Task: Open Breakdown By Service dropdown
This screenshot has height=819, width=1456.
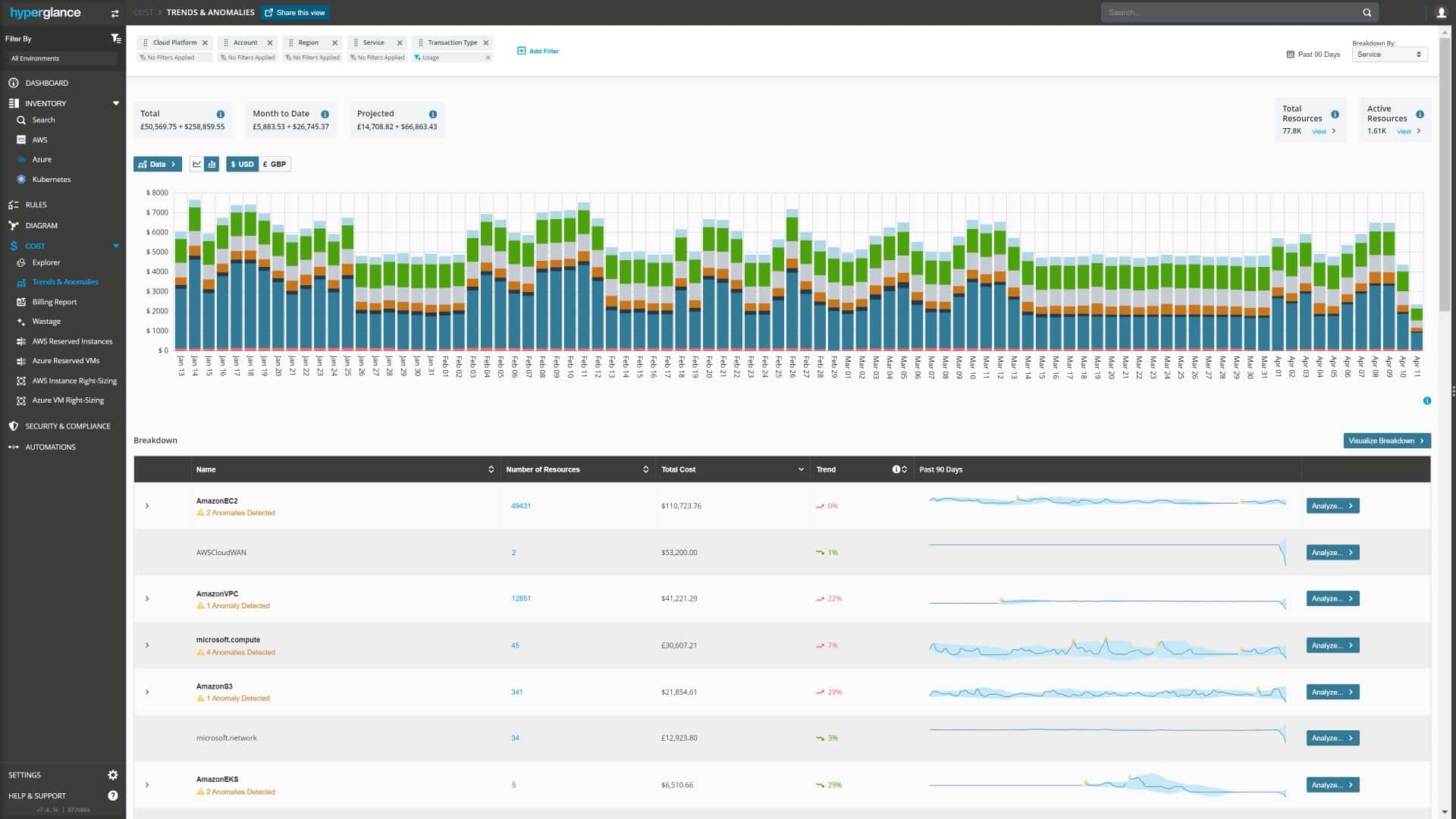Action: coord(1389,55)
